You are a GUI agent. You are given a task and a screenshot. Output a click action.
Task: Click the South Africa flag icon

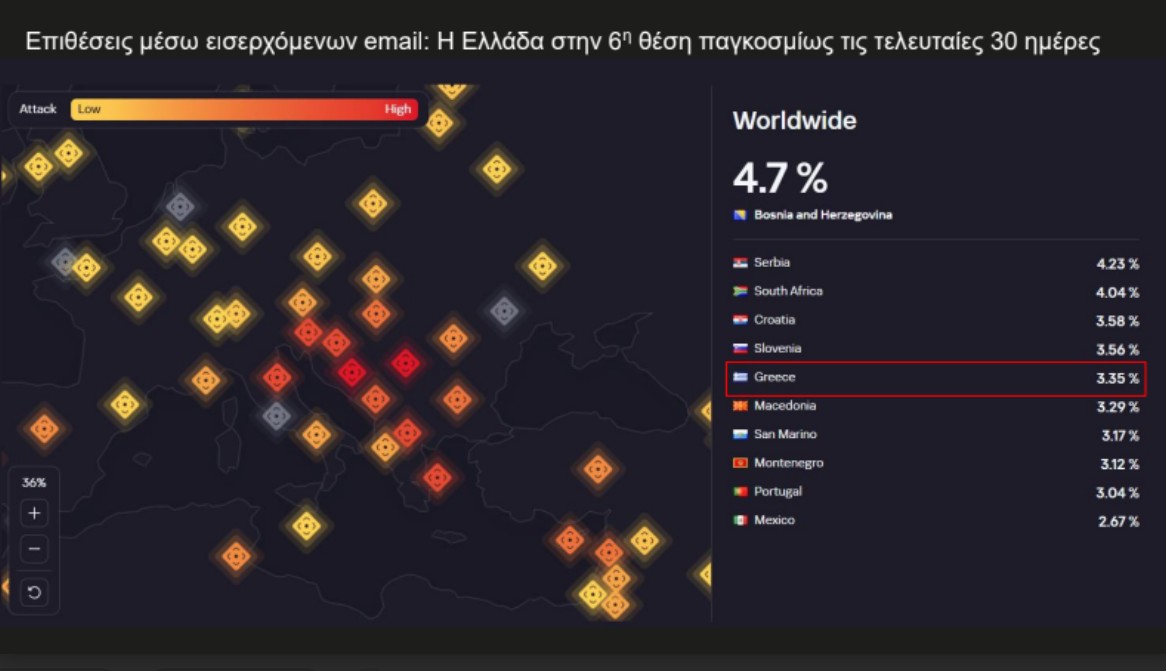point(742,291)
